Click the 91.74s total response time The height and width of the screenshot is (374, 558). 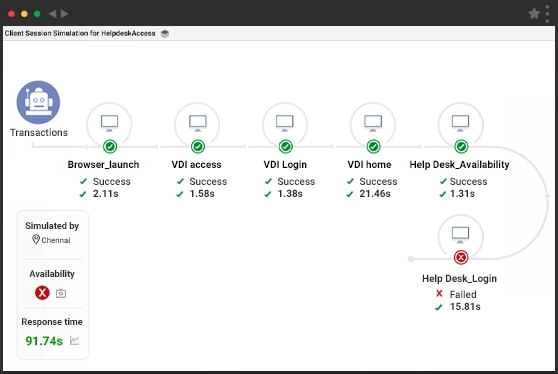pyautogui.click(x=44, y=341)
